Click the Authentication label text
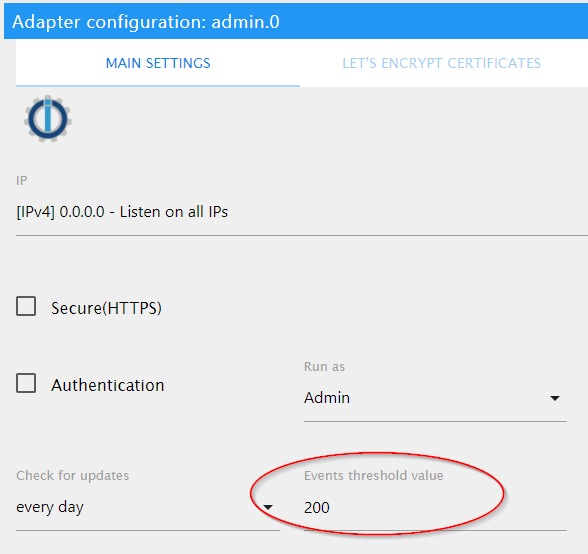This screenshot has height=554, width=588. [x=108, y=385]
